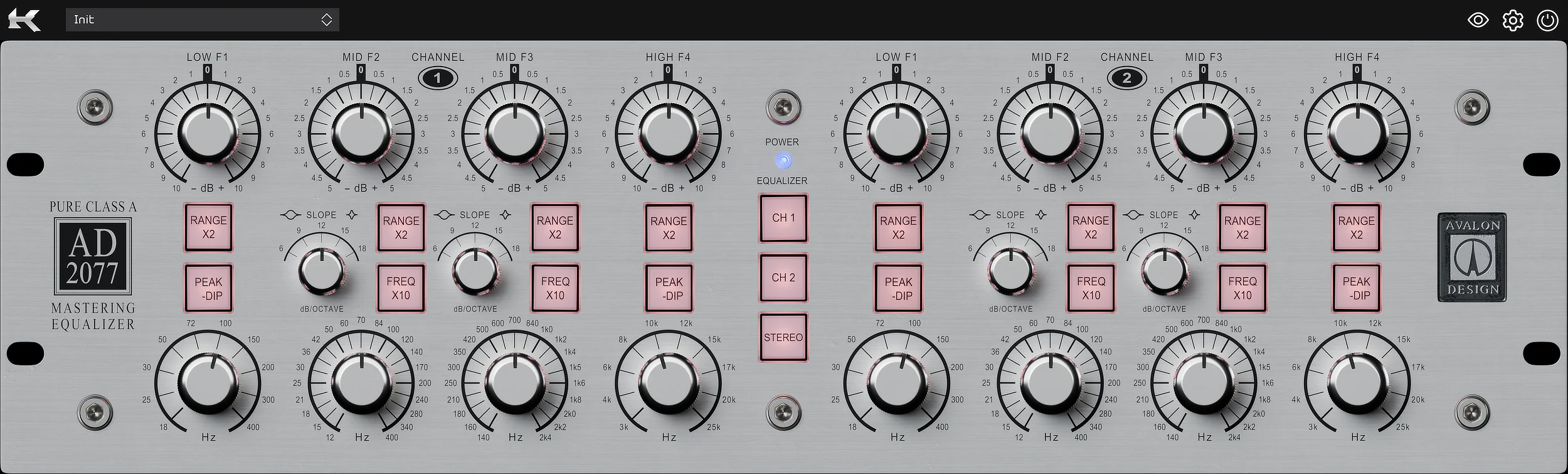1568x474 pixels.
Task: Toggle Channel 2 MID F3 RANGE X2
Action: [x=1242, y=227]
